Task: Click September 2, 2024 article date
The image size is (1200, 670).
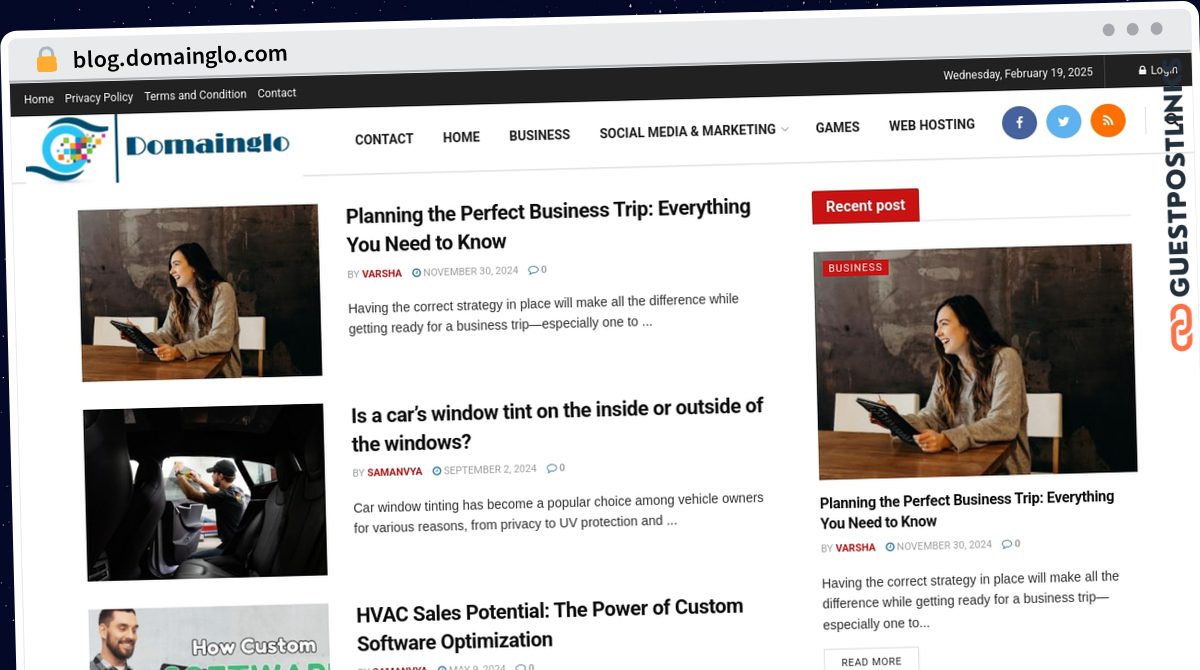Action: click(490, 469)
